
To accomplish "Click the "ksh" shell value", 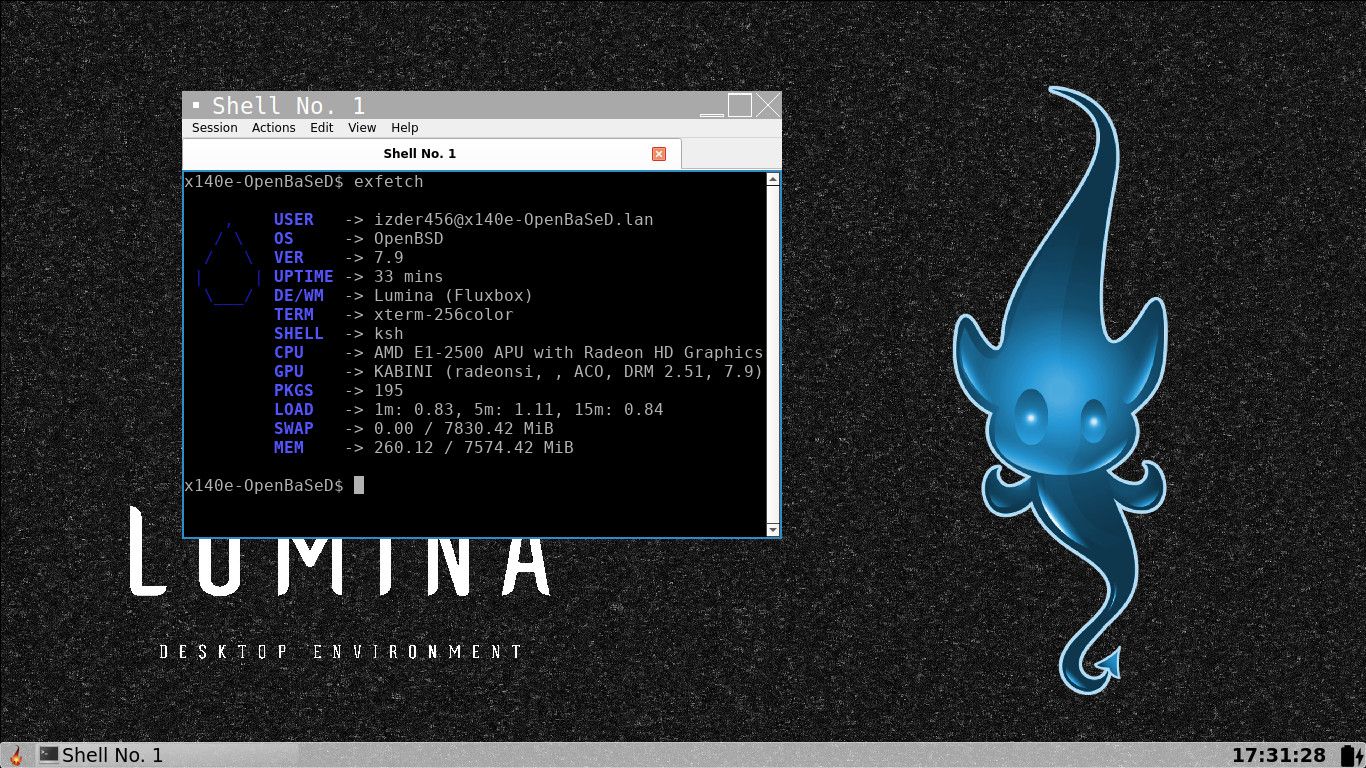I will point(389,334).
